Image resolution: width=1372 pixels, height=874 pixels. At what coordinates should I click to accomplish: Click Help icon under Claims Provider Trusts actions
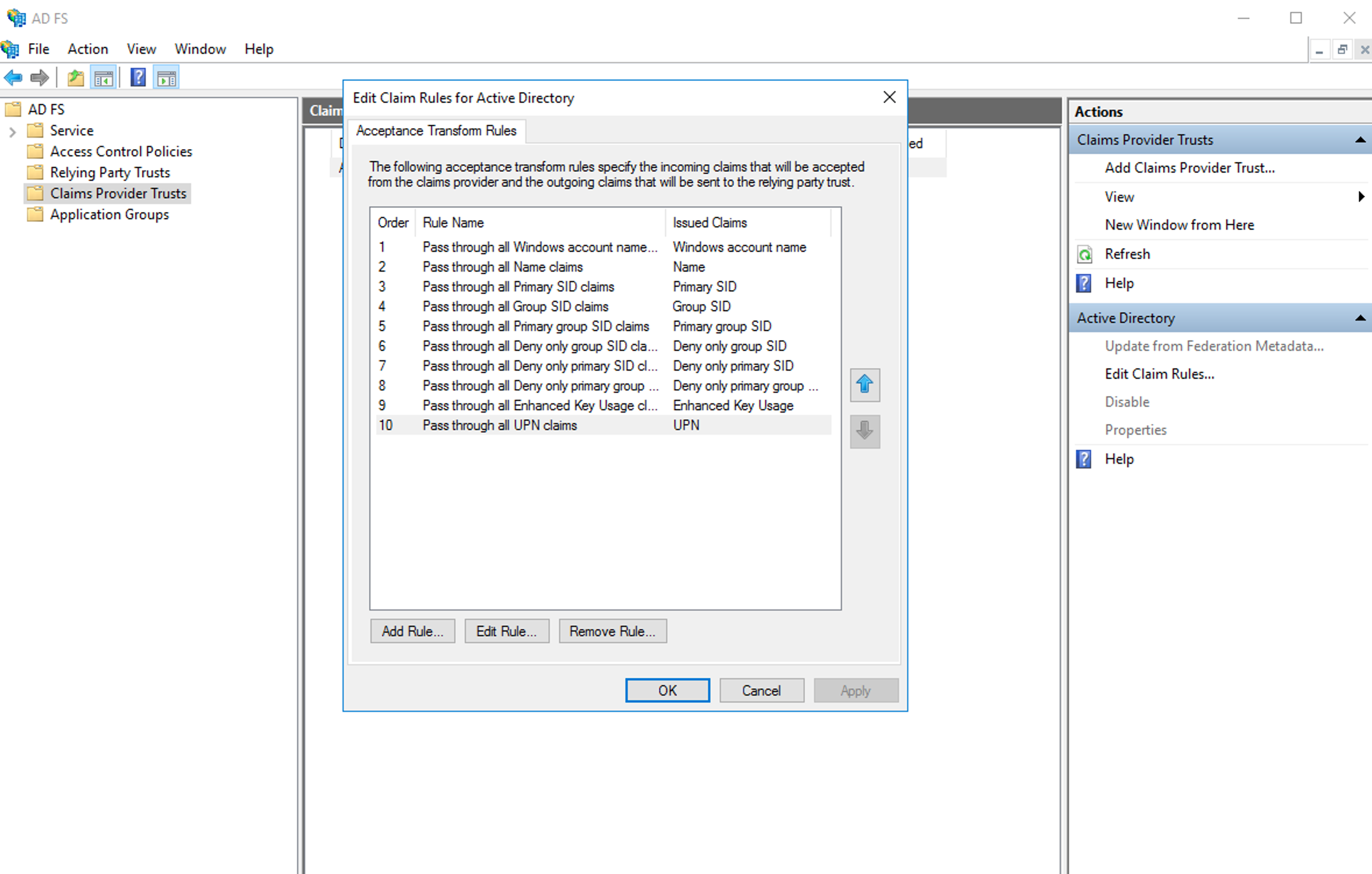coord(1084,283)
